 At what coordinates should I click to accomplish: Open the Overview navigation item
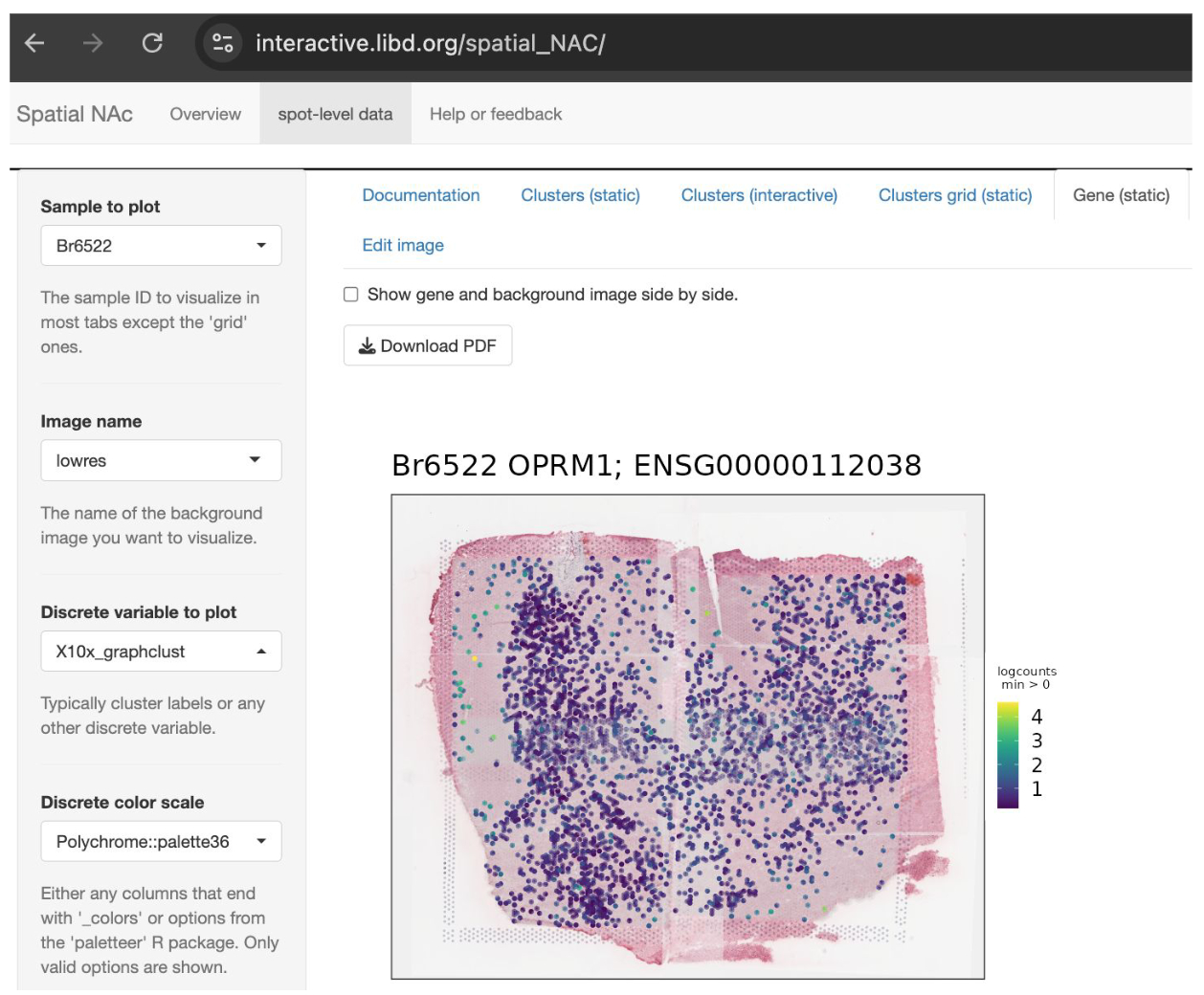205,114
